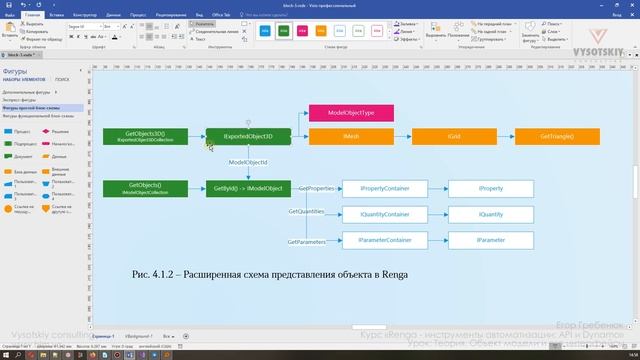Open the Select (Выделить) dropdown
Image resolution: width=640 pixels, height=360 pixels.
click(555, 39)
